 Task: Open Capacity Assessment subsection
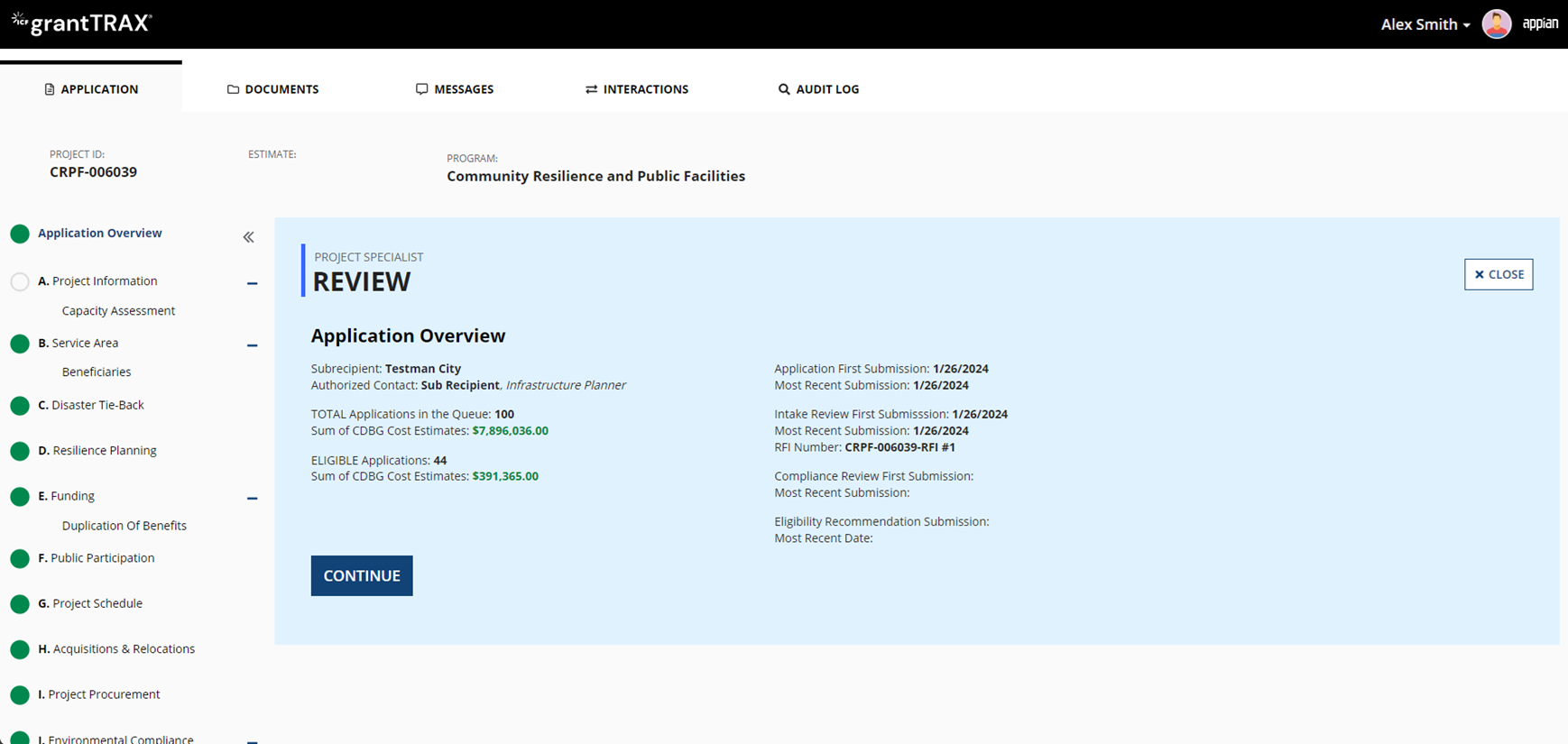[x=118, y=310]
